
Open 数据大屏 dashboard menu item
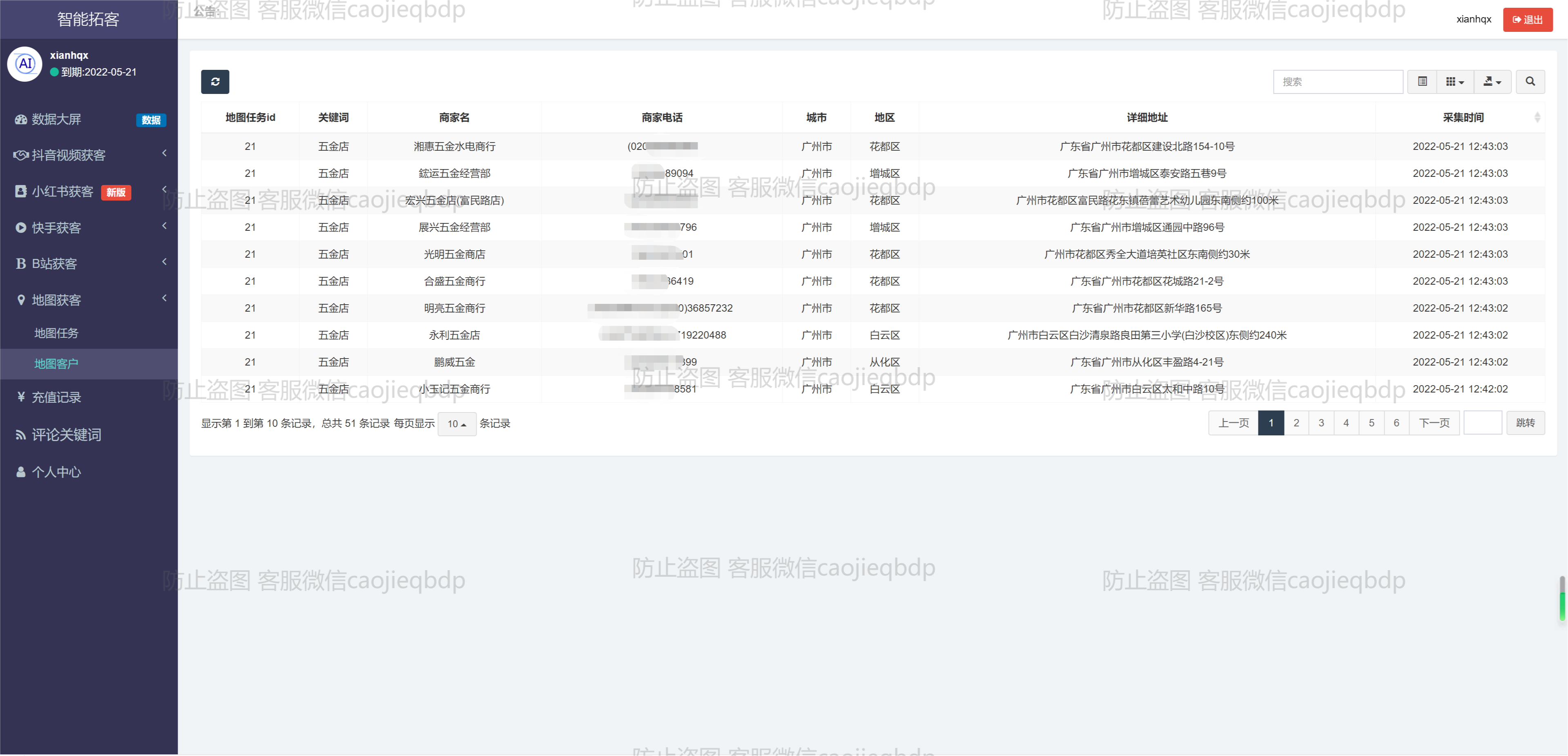pos(56,119)
